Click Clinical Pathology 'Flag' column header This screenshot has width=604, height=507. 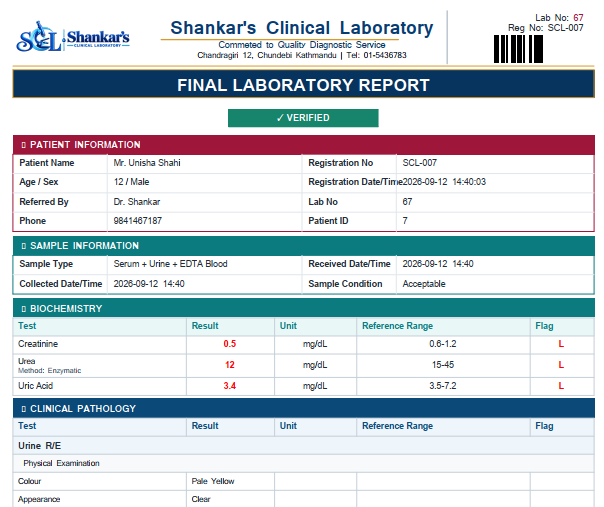(544, 426)
